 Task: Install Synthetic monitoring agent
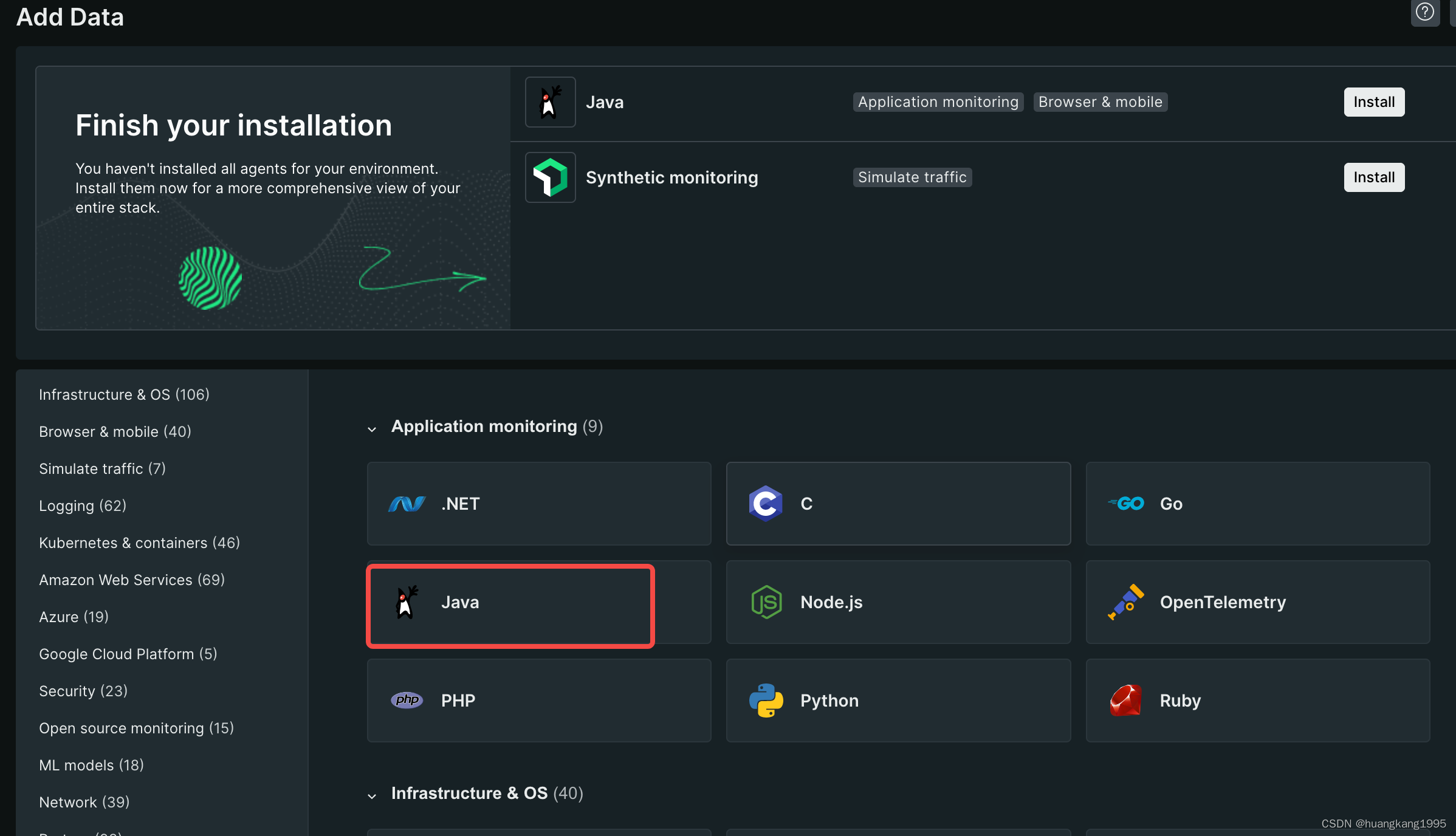[x=1374, y=176]
